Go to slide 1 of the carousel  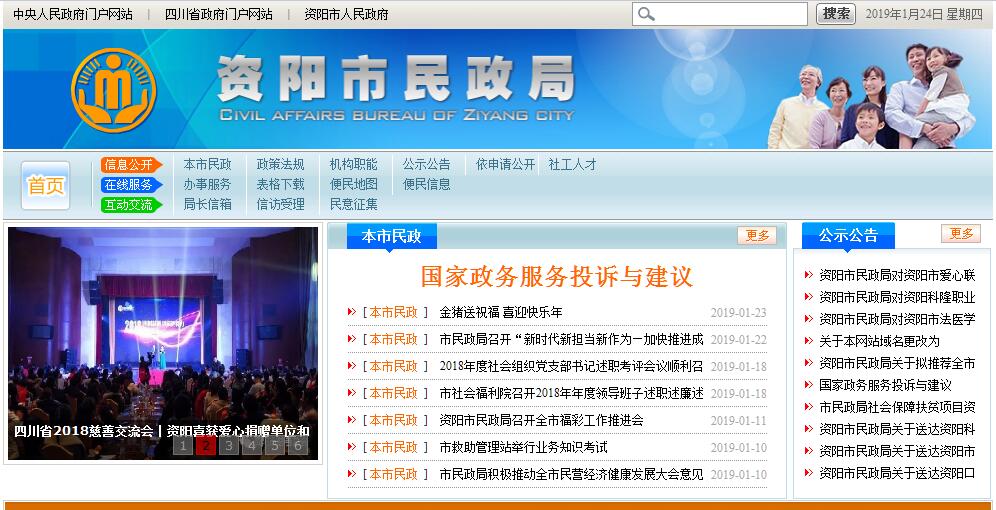(x=182, y=446)
